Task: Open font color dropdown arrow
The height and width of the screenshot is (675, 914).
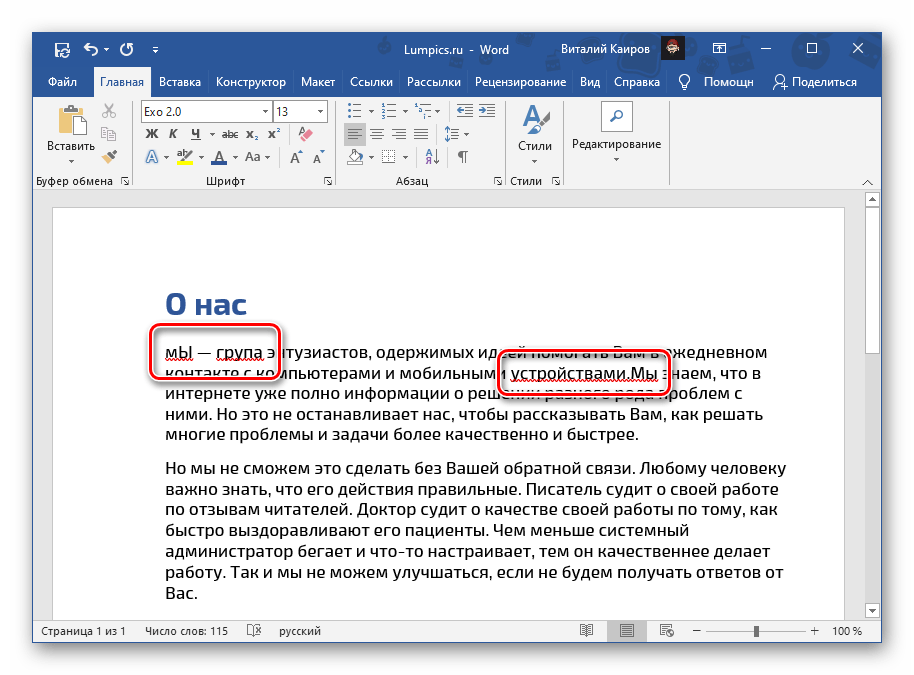Action: 235,157
